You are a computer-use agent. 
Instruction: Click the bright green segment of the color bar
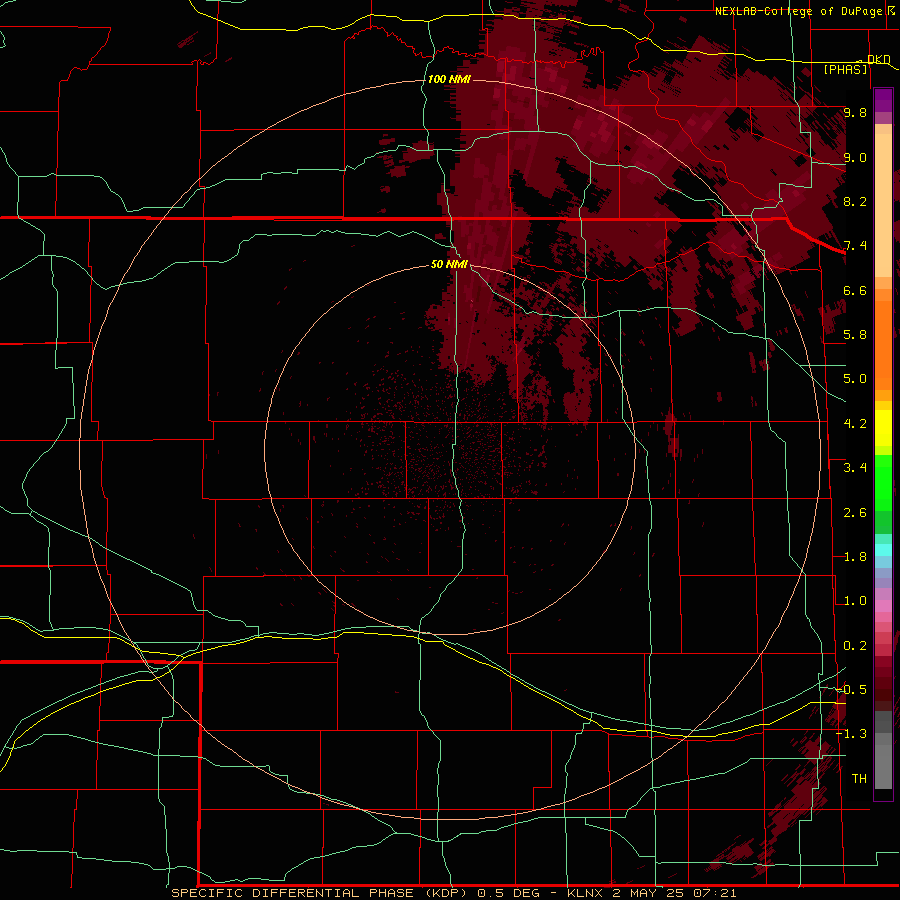pos(883,482)
